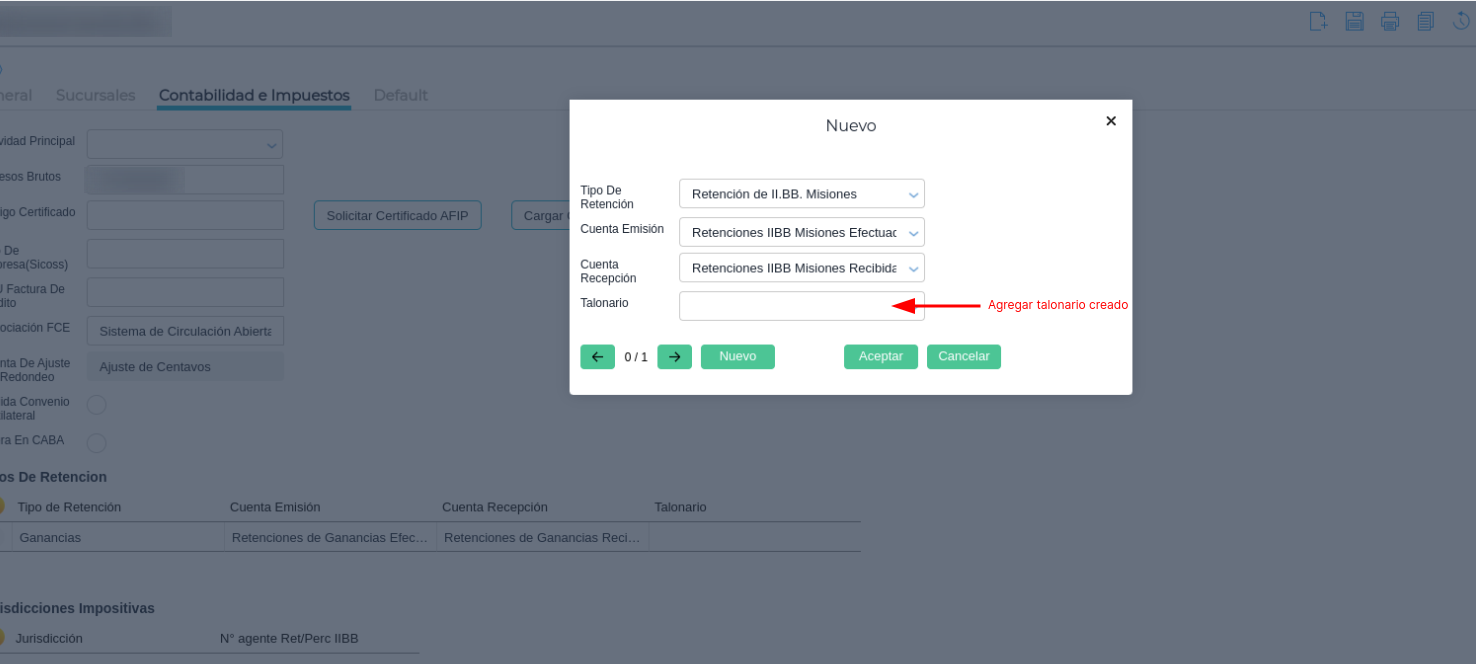Viewport: 1476px width, 664px height.
Task: Open the Cuenta Recepción dropdown
Action: point(802,268)
